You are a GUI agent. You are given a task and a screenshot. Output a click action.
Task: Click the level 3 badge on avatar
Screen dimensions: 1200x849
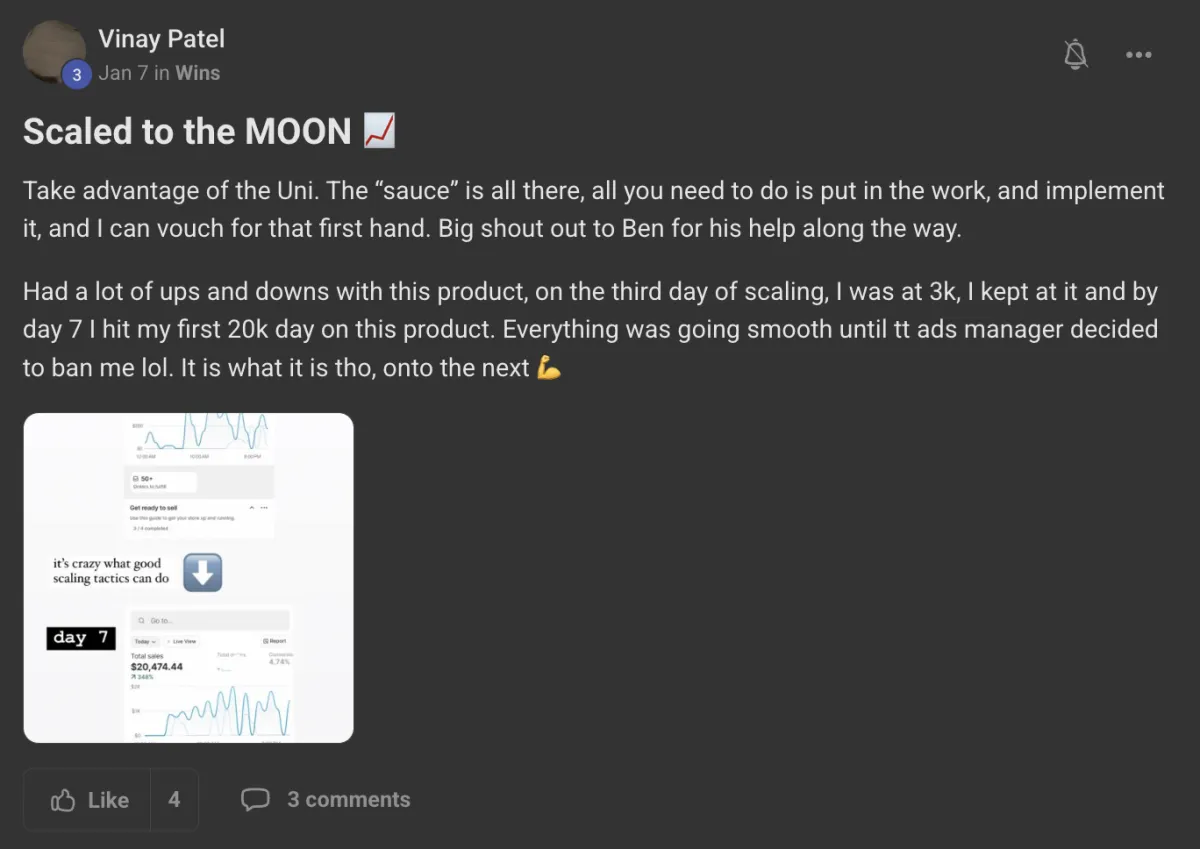pos(76,74)
